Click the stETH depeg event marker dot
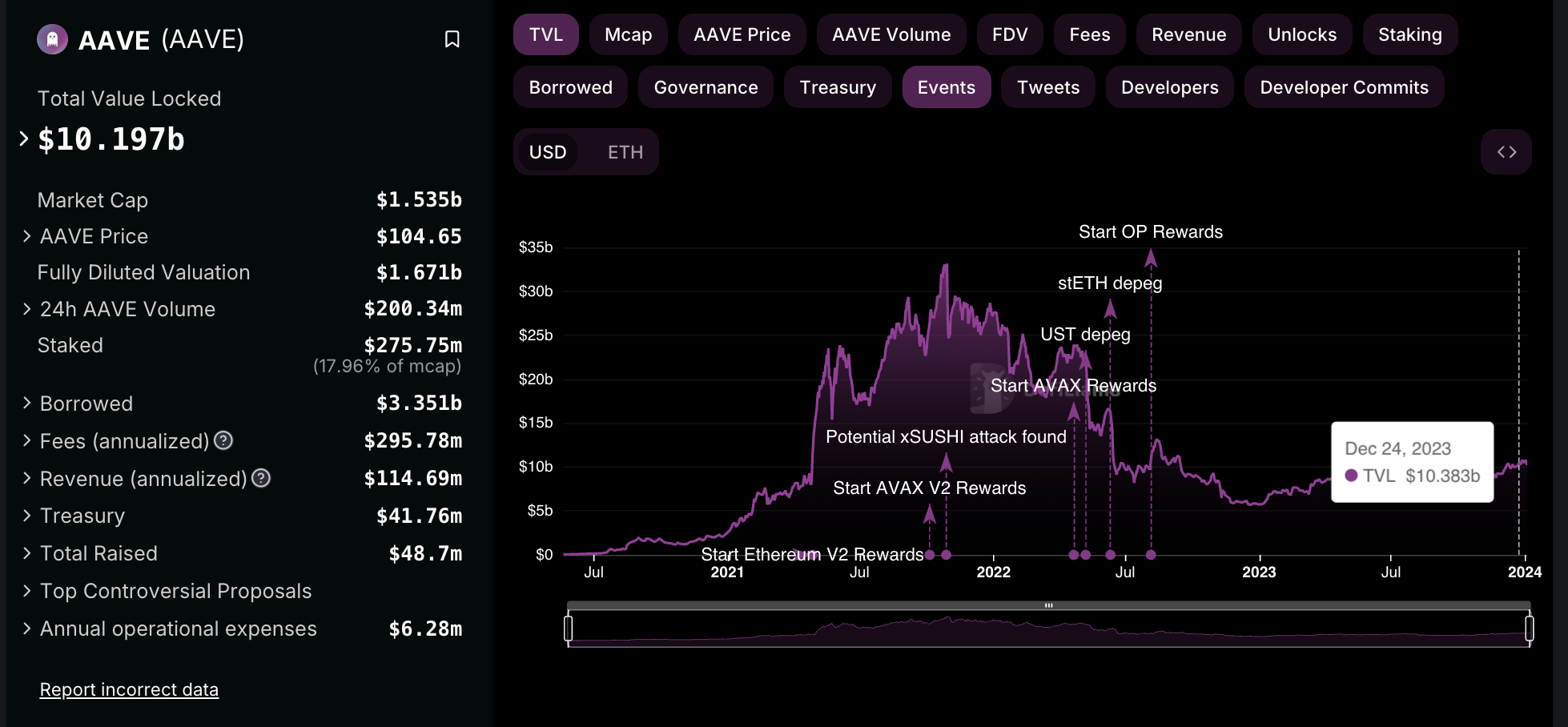The image size is (1568, 727). 1110,555
